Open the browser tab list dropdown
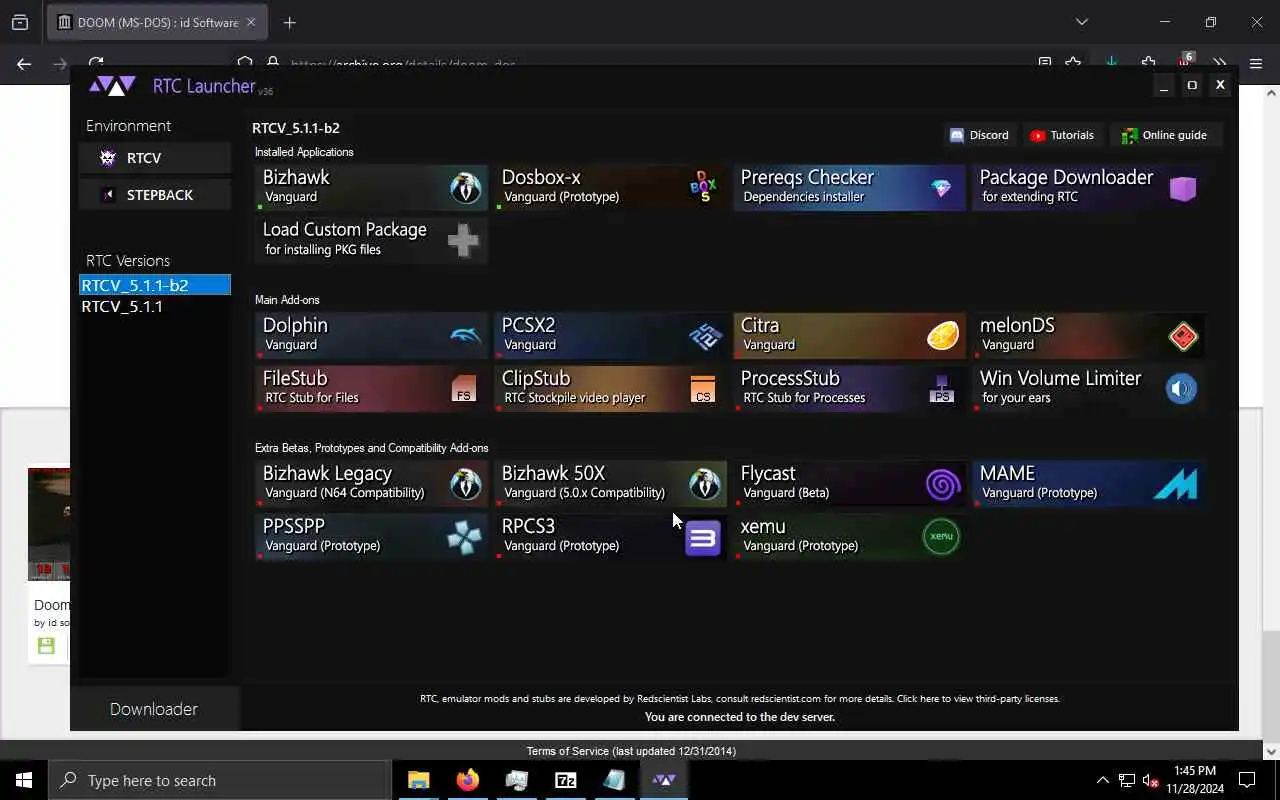This screenshot has width=1280, height=800. pos(1081,22)
